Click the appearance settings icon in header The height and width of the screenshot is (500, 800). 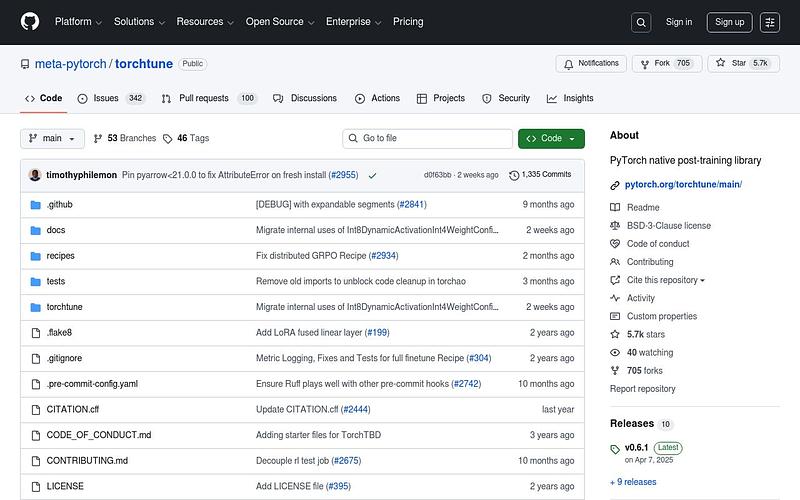click(769, 22)
